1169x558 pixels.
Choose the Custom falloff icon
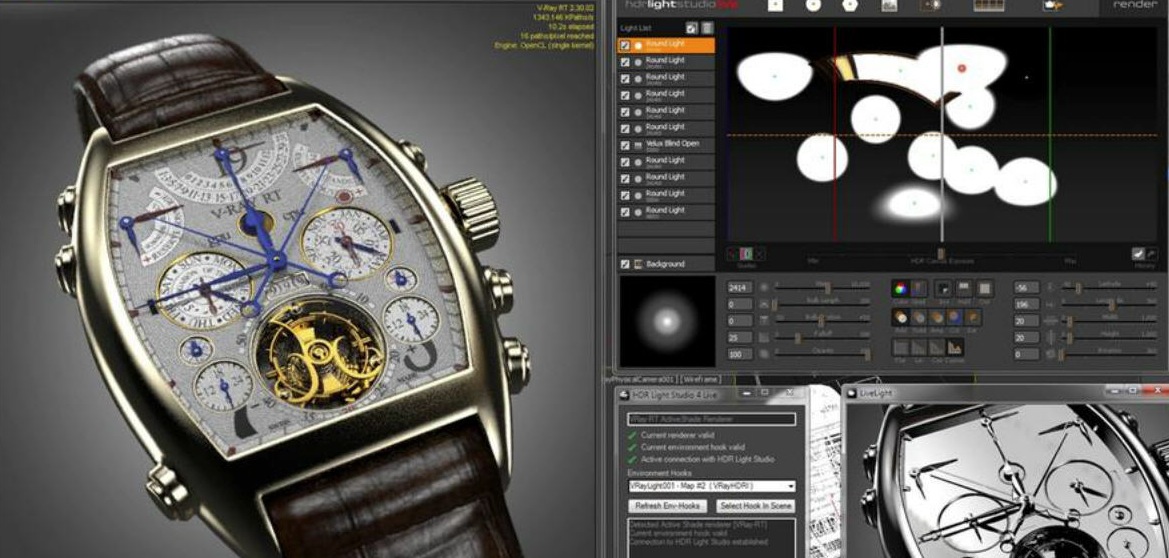coord(955,347)
